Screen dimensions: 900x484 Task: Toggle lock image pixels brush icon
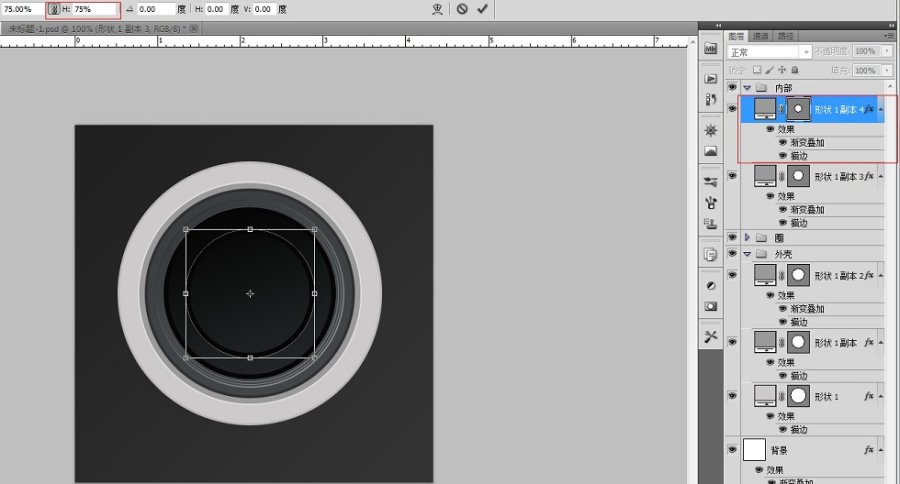click(x=770, y=70)
